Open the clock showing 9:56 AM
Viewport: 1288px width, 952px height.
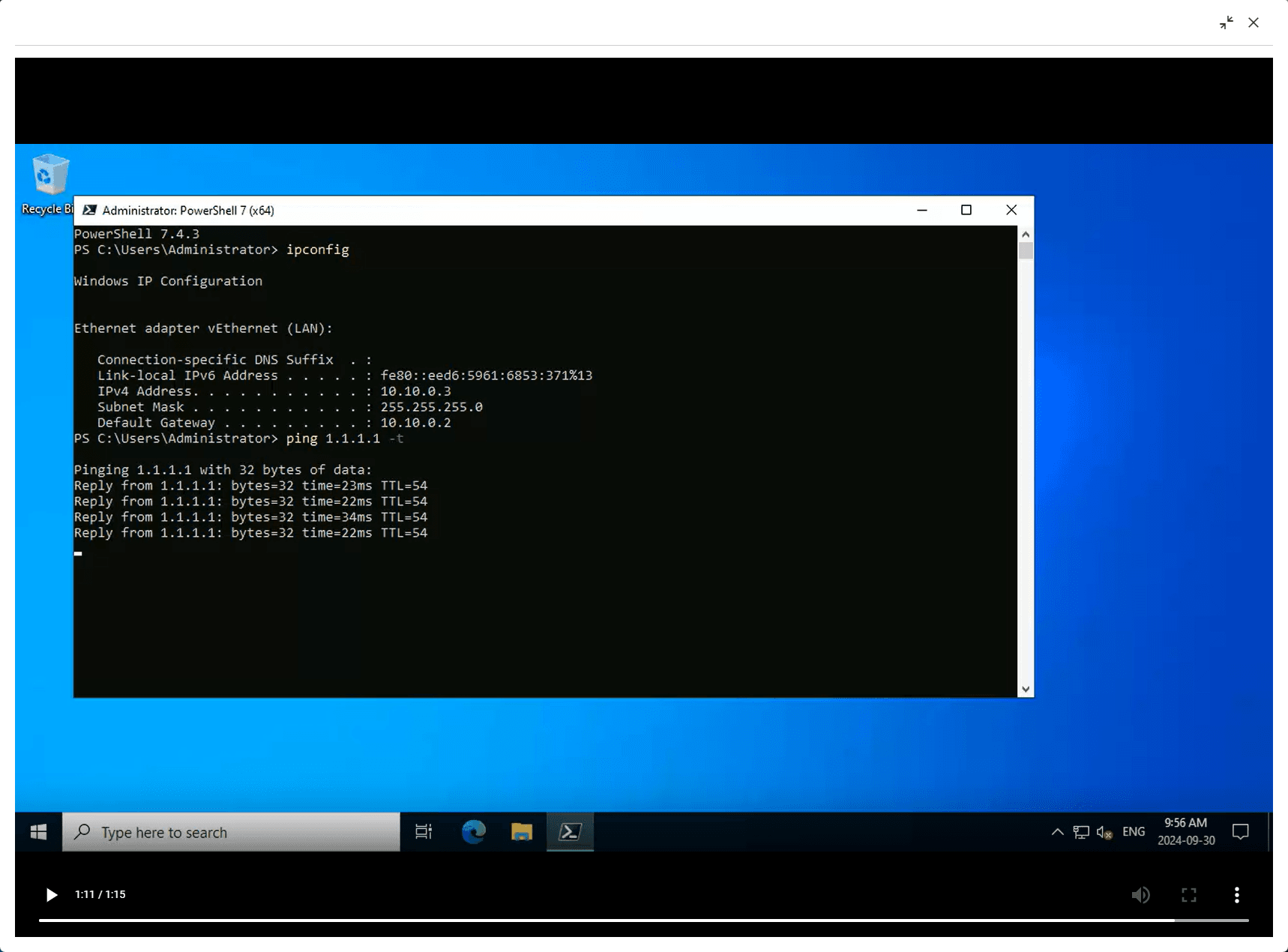pos(1186,831)
